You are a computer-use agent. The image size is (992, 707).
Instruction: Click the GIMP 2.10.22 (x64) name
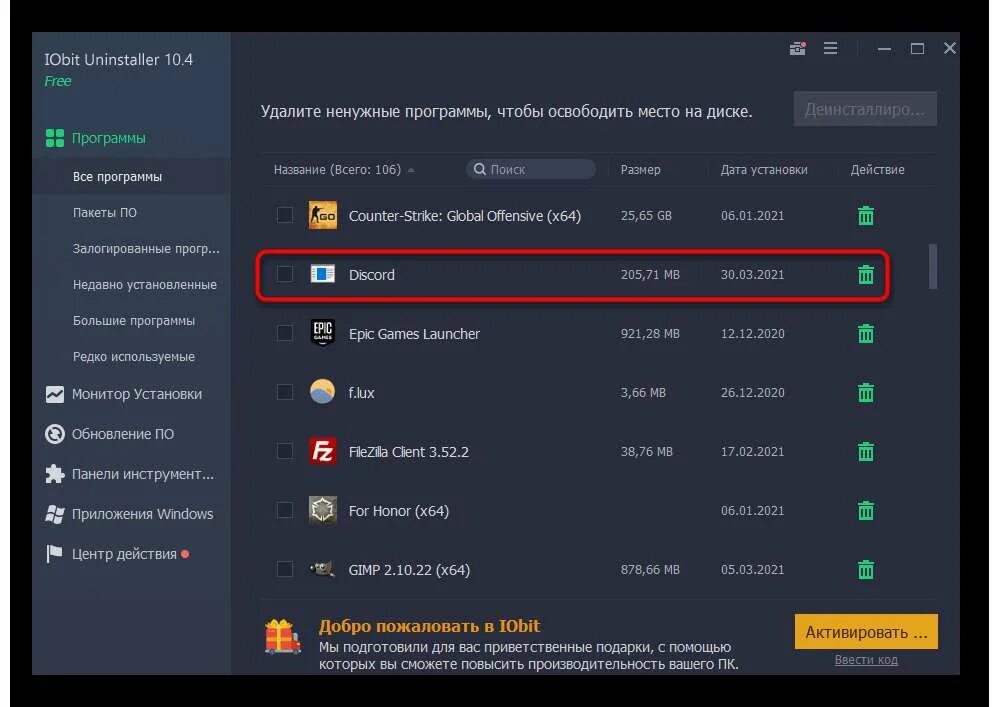[409, 570]
